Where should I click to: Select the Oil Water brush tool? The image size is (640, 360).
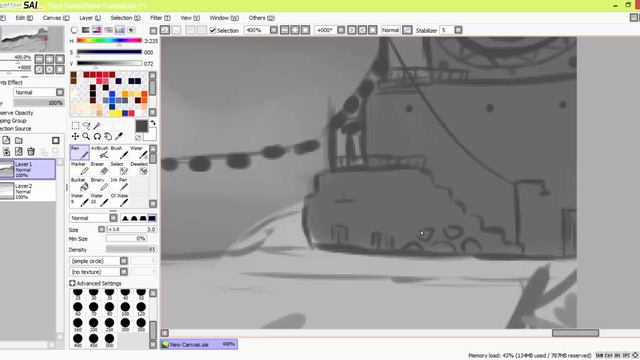click(x=119, y=200)
